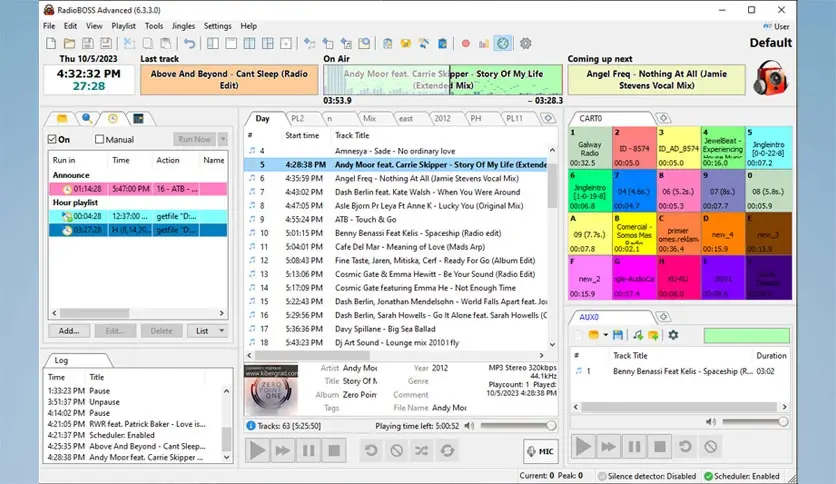Switch to the Mix playlist tab
Image resolution: width=836 pixels, height=484 pixels.
[x=369, y=119]
